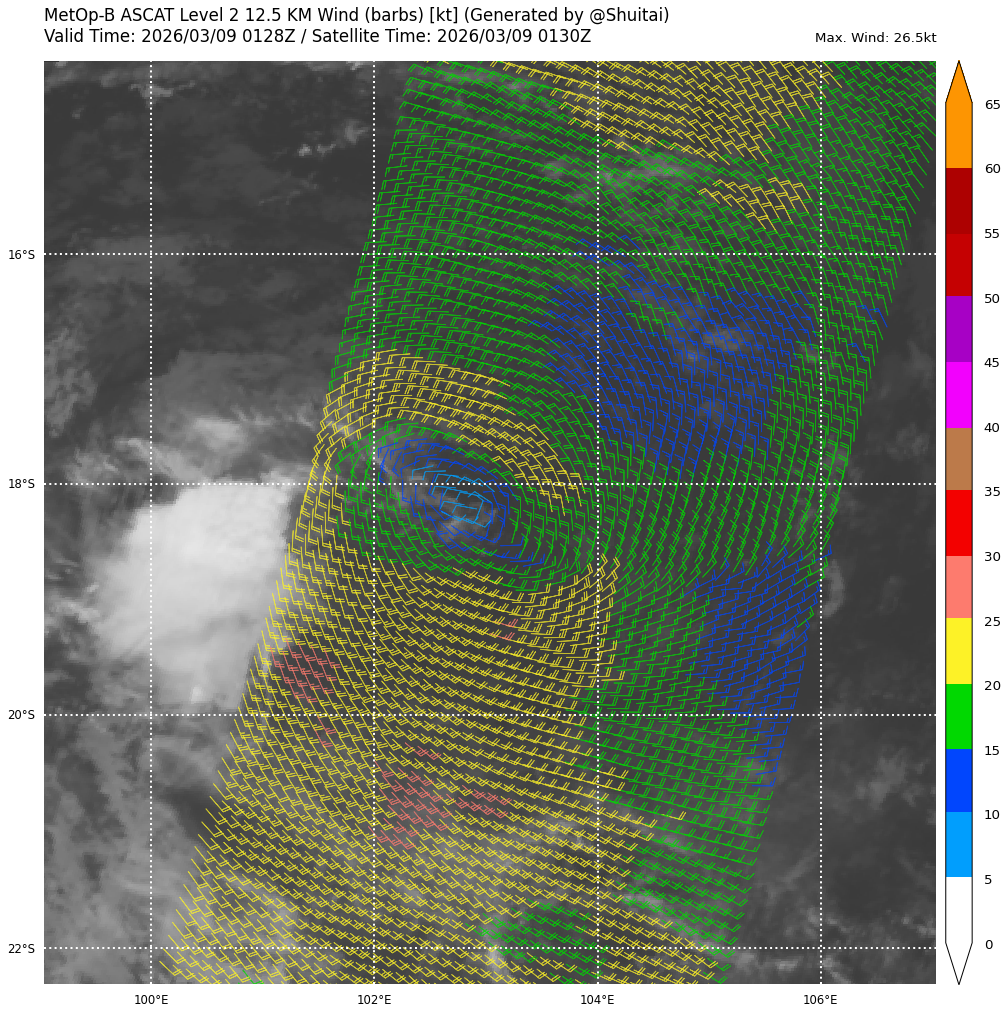This screenshot has width=1008, height=1013.
Task: Click the light-blue circulation center wind barbs
Action: (465, 506)
